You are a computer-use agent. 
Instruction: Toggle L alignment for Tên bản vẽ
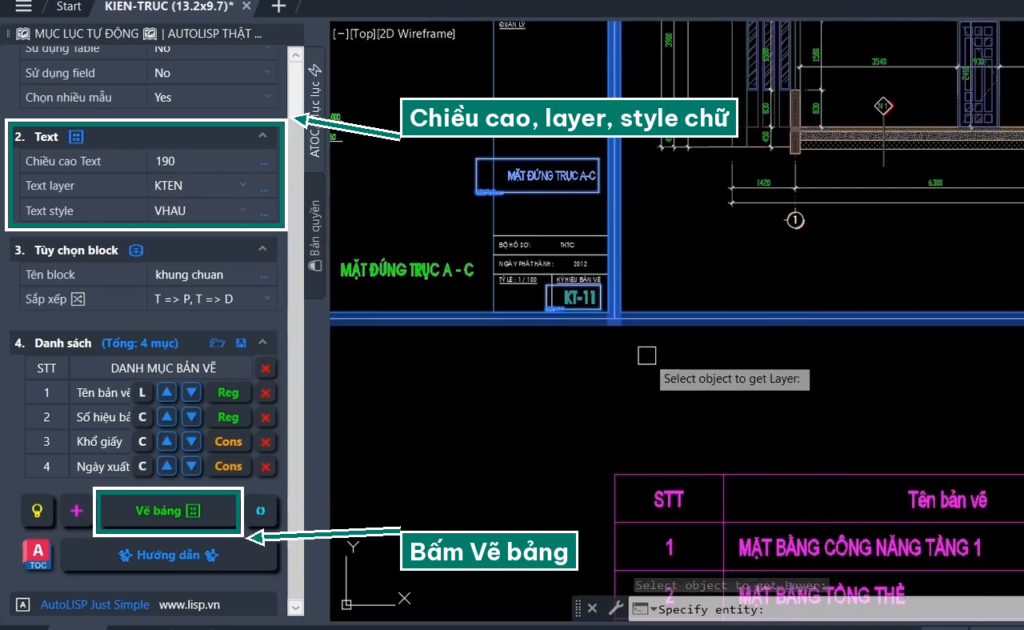142,392
